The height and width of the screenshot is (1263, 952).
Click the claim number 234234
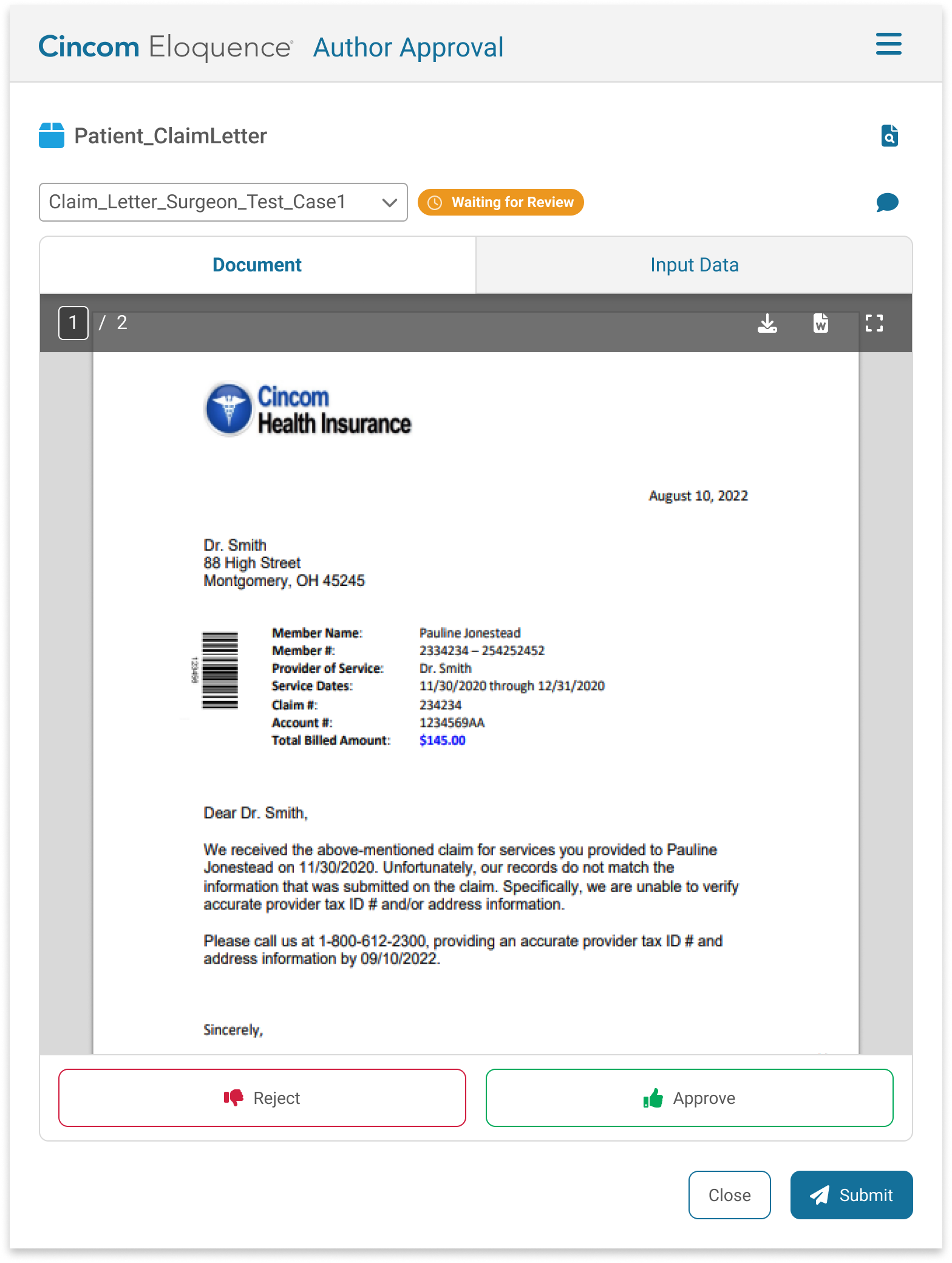pyautogui.click(x=441, y=705)
